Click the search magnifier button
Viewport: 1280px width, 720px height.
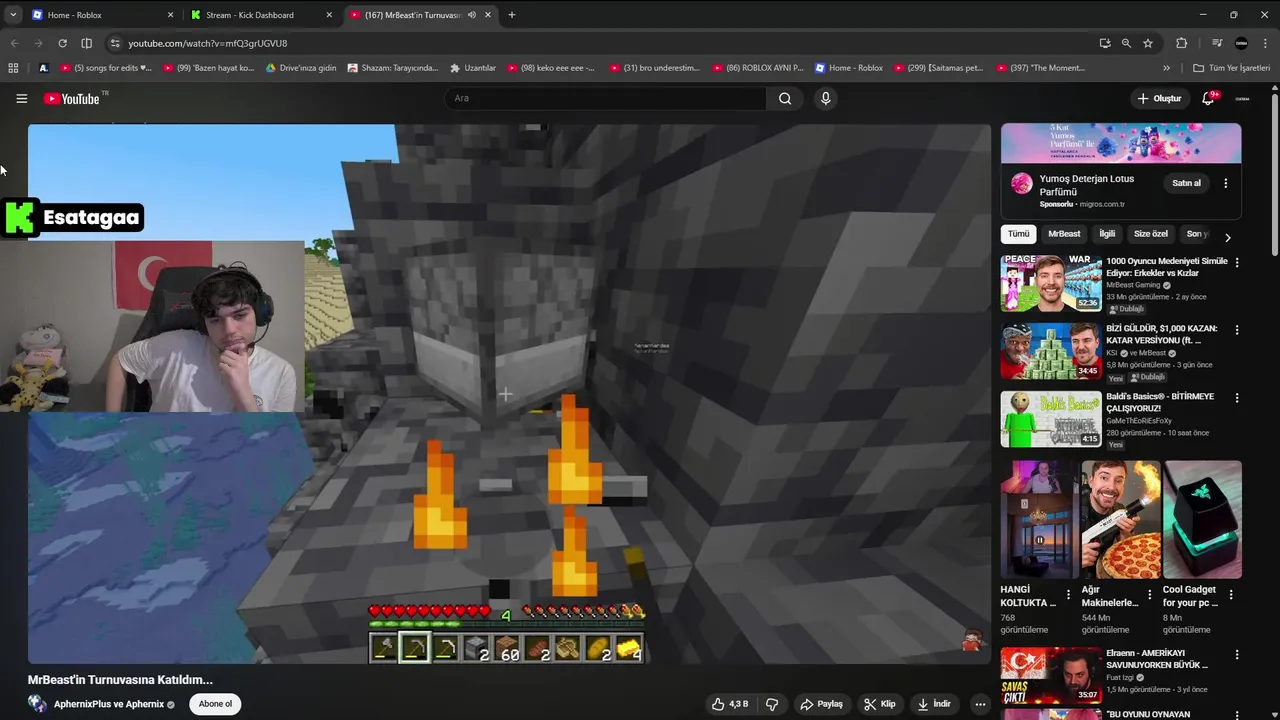click(785, 98)
